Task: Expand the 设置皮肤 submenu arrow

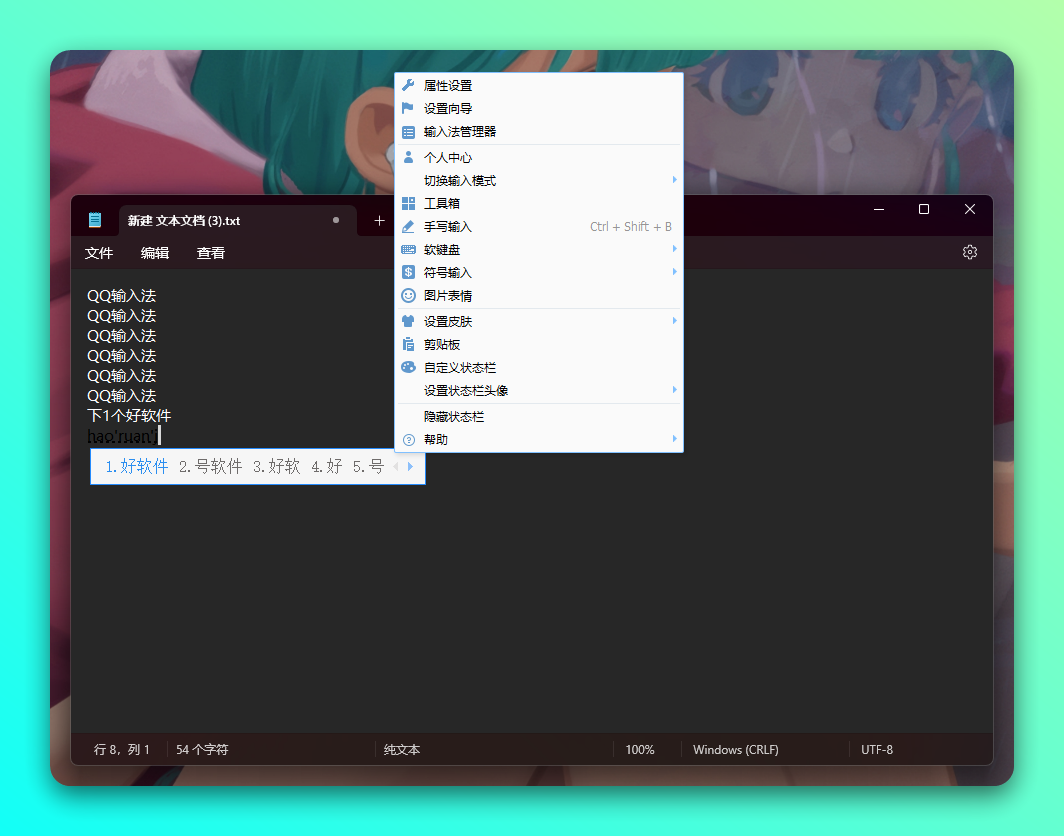Action: pos(674,321)
